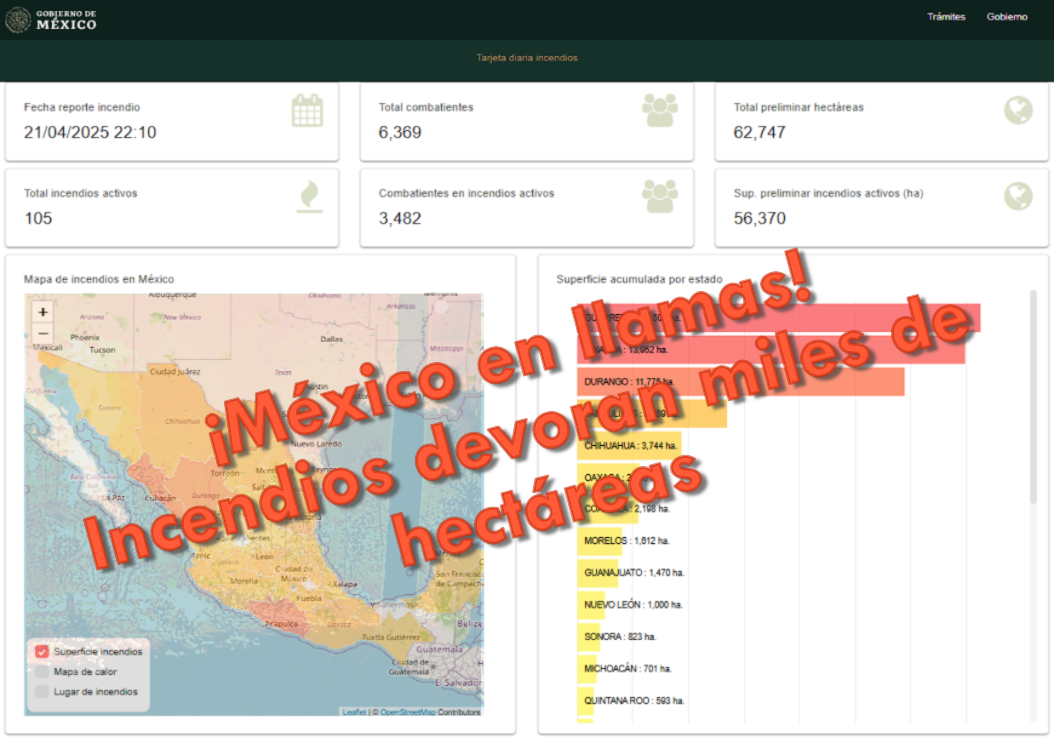Click the people icon in Total combatientes card
Image resolution: width=1054 pixels, height=737 pixels.
(x=659, y=110)
